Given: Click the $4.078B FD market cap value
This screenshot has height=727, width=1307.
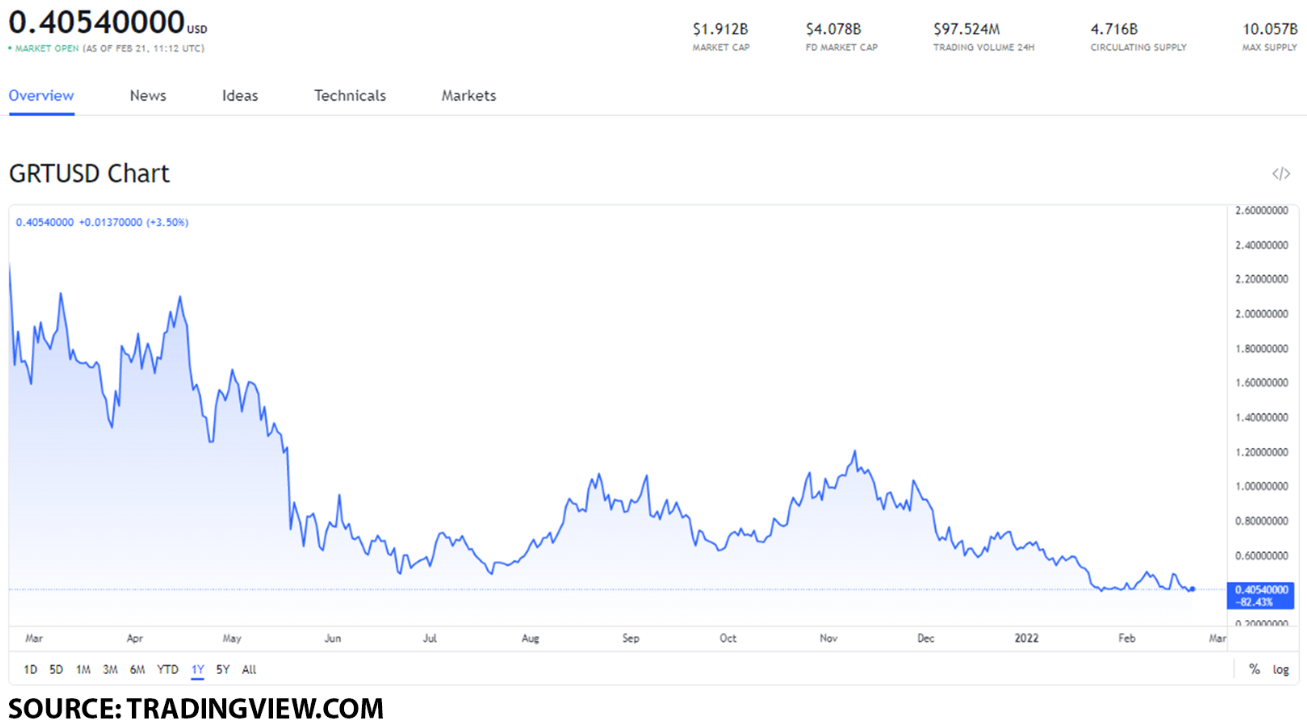Looking at the screenshot, I should tap(834, 30).
